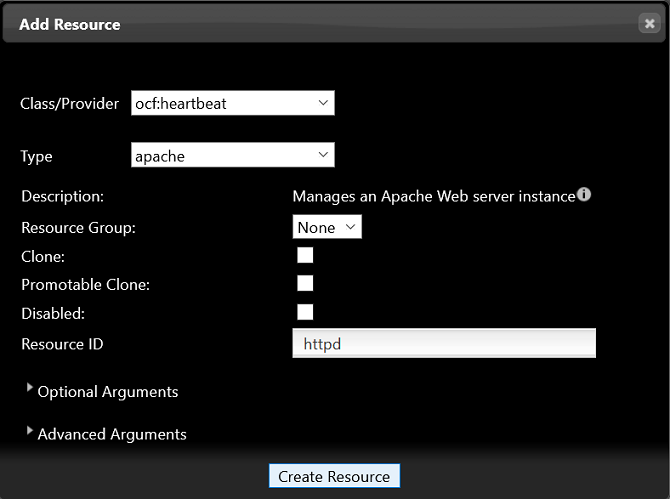Image resolution: width=670 pixels, height=499 pixels.
Task: Open the Resource Group dropdown set to None
Action: click(x=327, y=227)
